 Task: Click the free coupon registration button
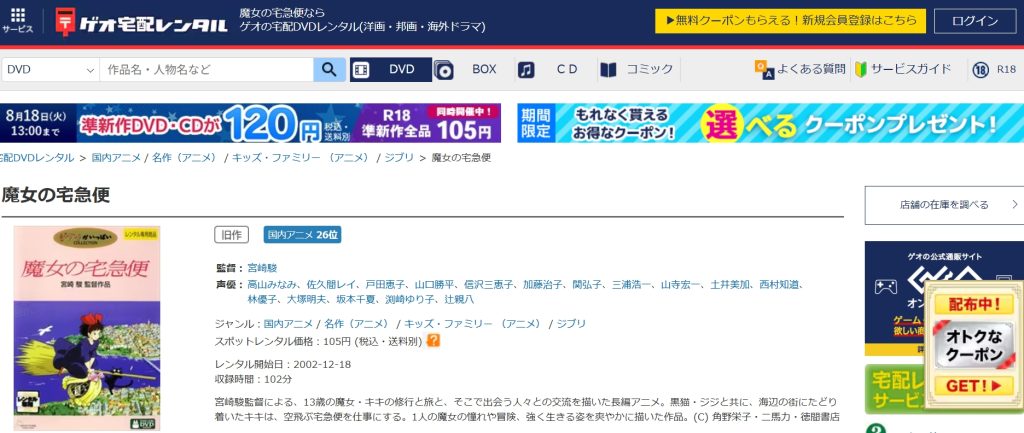pyautogui.click(x=790, y=21)
